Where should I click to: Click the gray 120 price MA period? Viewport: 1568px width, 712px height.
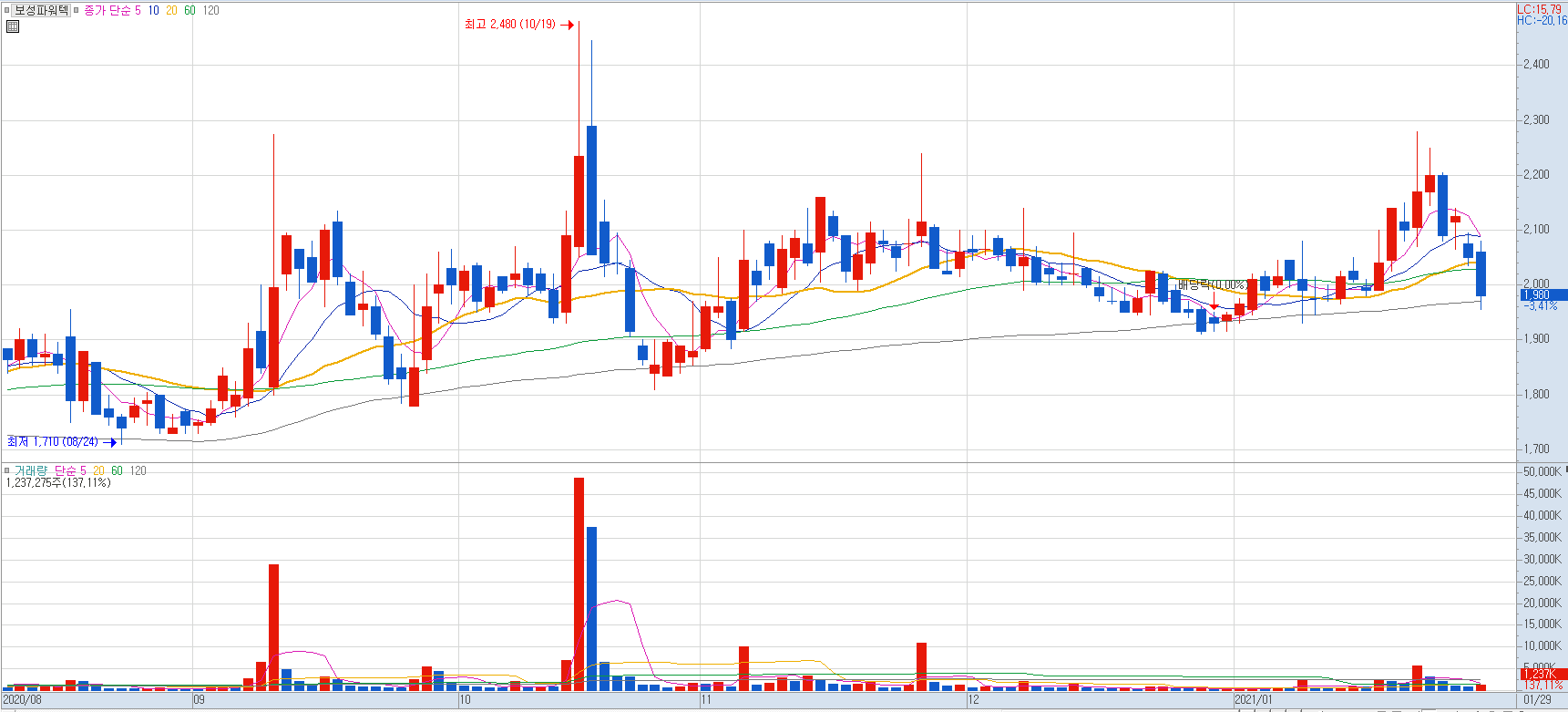tap(210, 11)
